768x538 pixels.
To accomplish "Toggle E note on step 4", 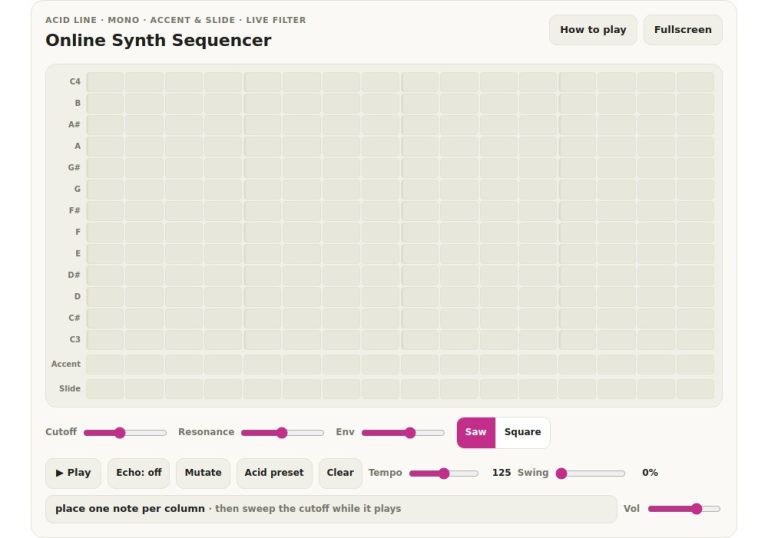I will 223,254.
